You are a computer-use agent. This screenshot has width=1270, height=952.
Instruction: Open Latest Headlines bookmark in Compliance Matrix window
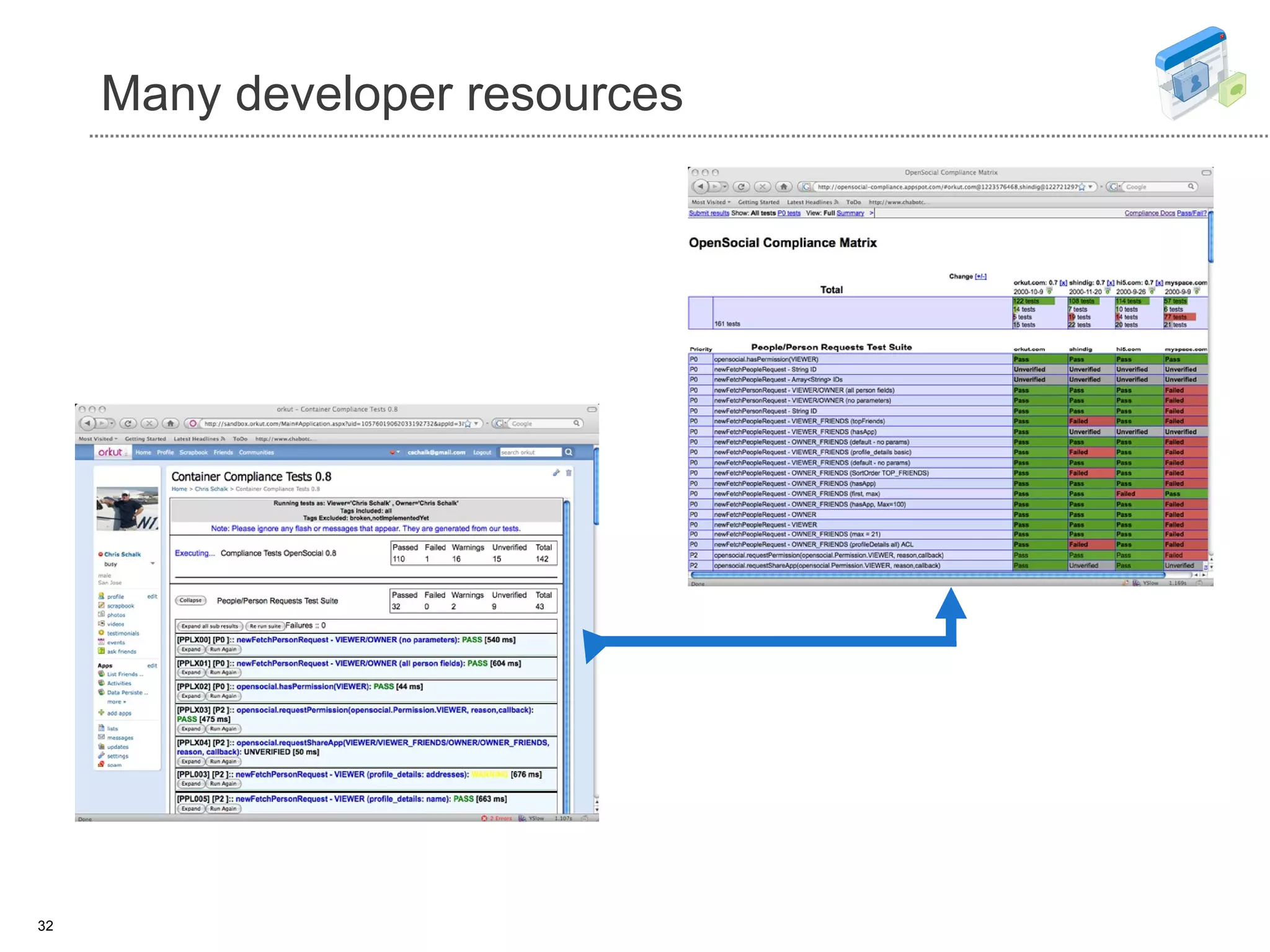[812, 202]
